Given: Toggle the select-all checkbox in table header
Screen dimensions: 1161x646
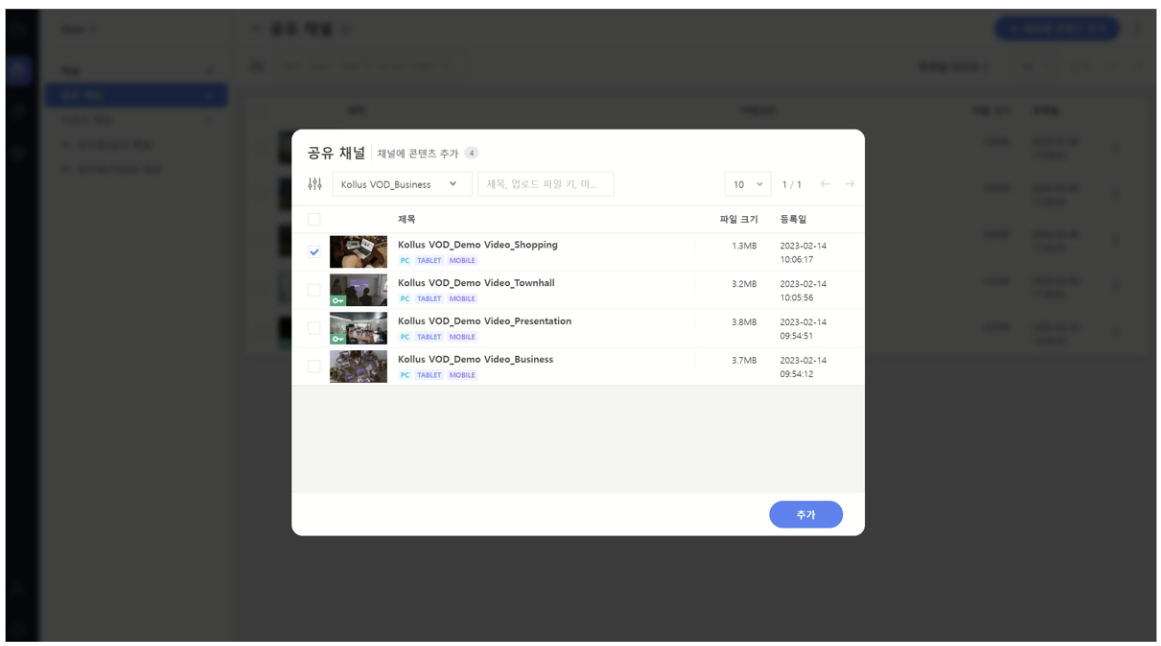Looking at the screenshot, I should [314, 219].
